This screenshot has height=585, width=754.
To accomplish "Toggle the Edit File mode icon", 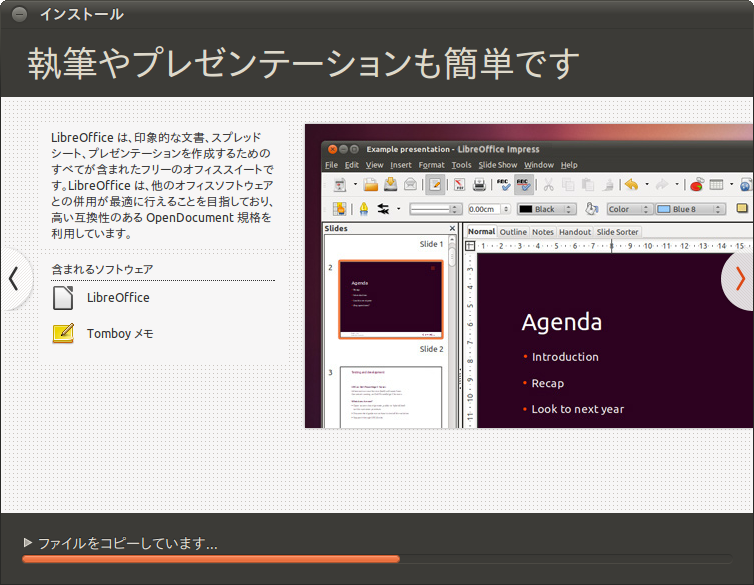I will tap(435, 185).
